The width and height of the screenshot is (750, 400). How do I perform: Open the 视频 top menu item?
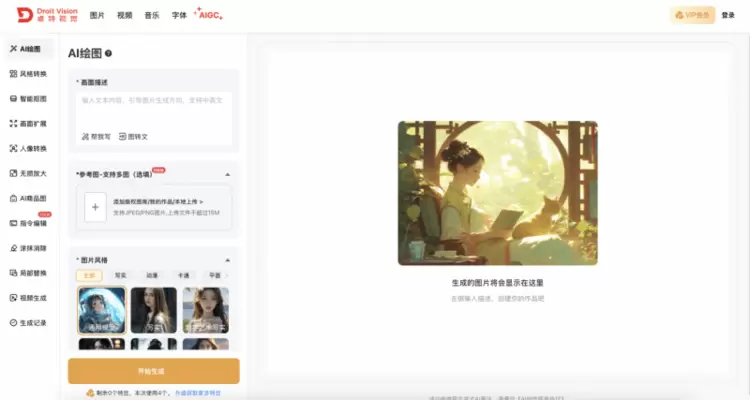tap(124, 16)
